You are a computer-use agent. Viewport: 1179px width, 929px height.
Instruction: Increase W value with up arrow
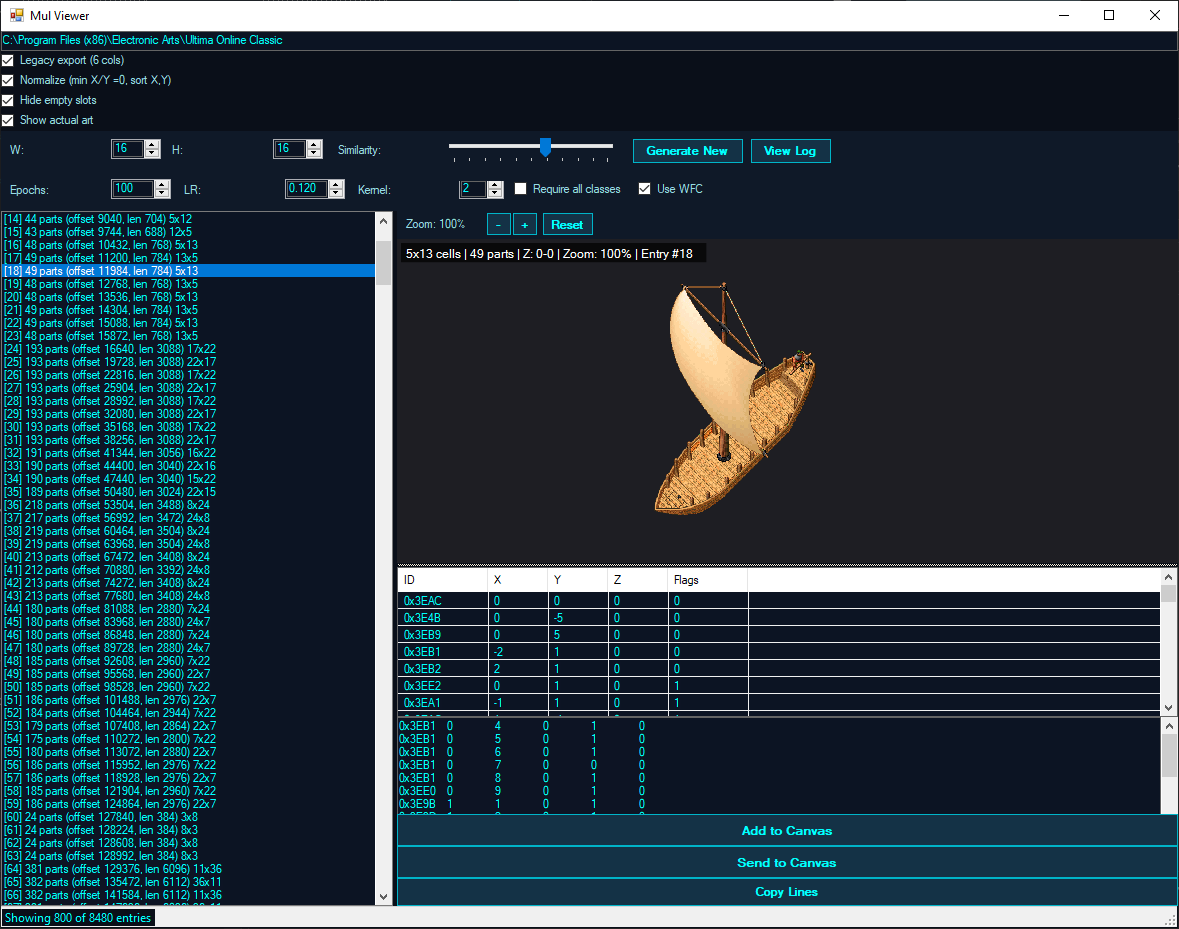tap(152, 144)
